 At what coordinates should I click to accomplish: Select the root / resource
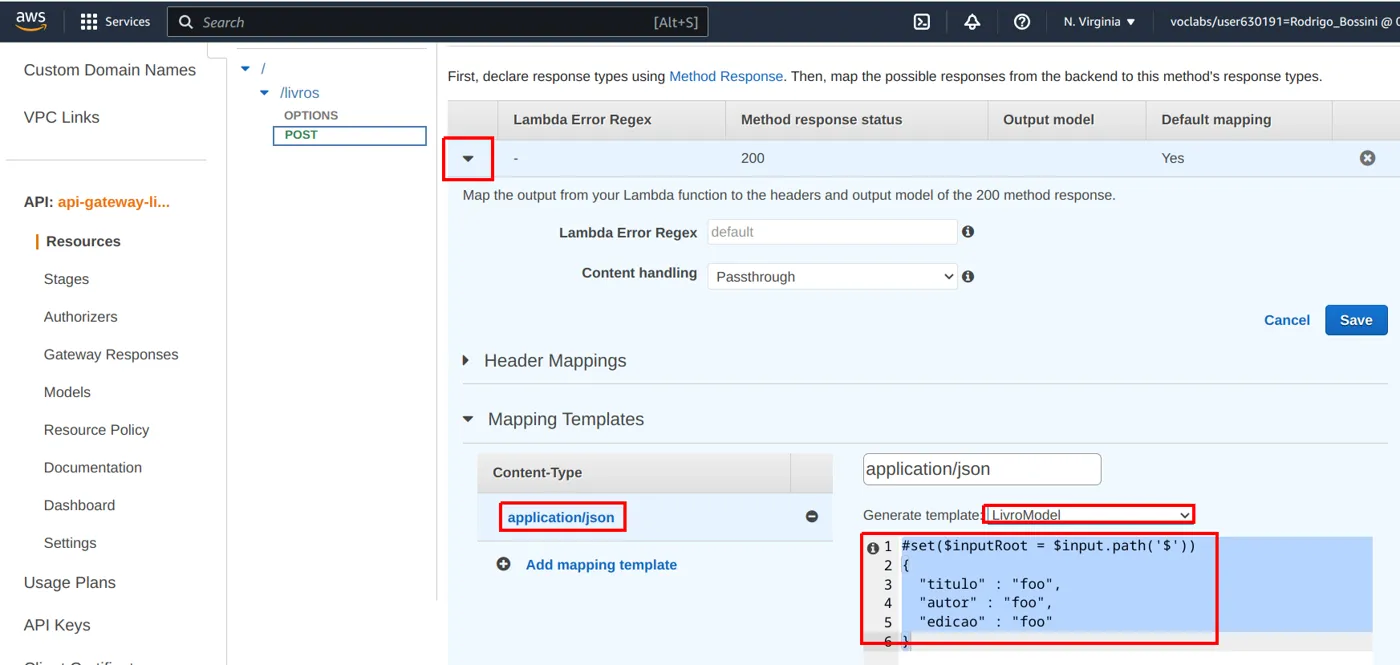(x=263, y=69)
